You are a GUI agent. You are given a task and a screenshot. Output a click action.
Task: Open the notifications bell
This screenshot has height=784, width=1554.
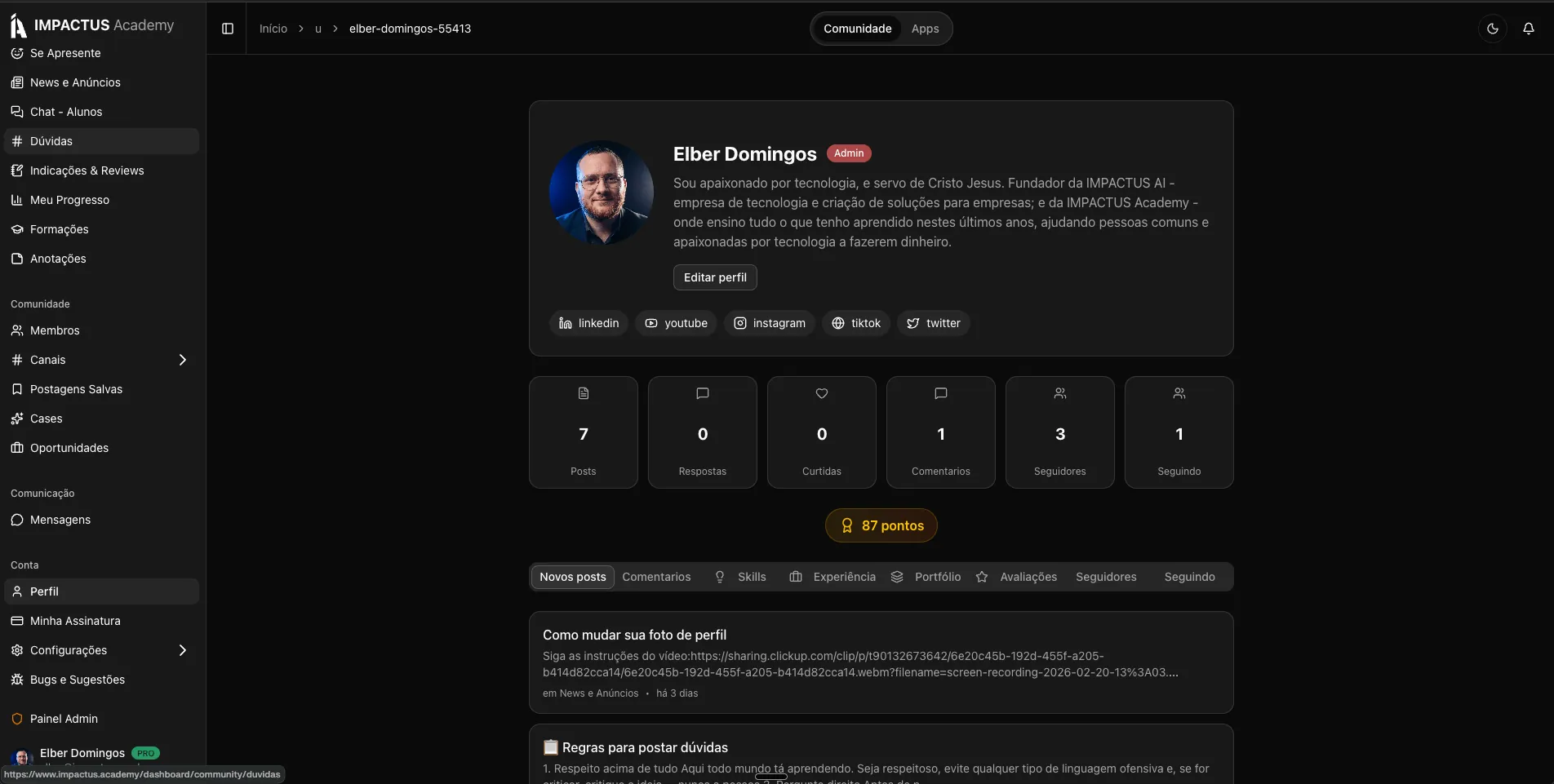coord(1528,29)
